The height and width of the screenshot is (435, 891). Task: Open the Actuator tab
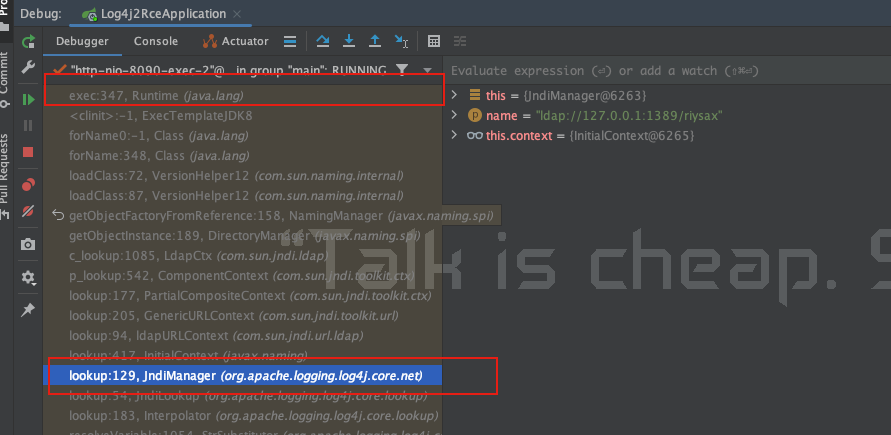236,41
